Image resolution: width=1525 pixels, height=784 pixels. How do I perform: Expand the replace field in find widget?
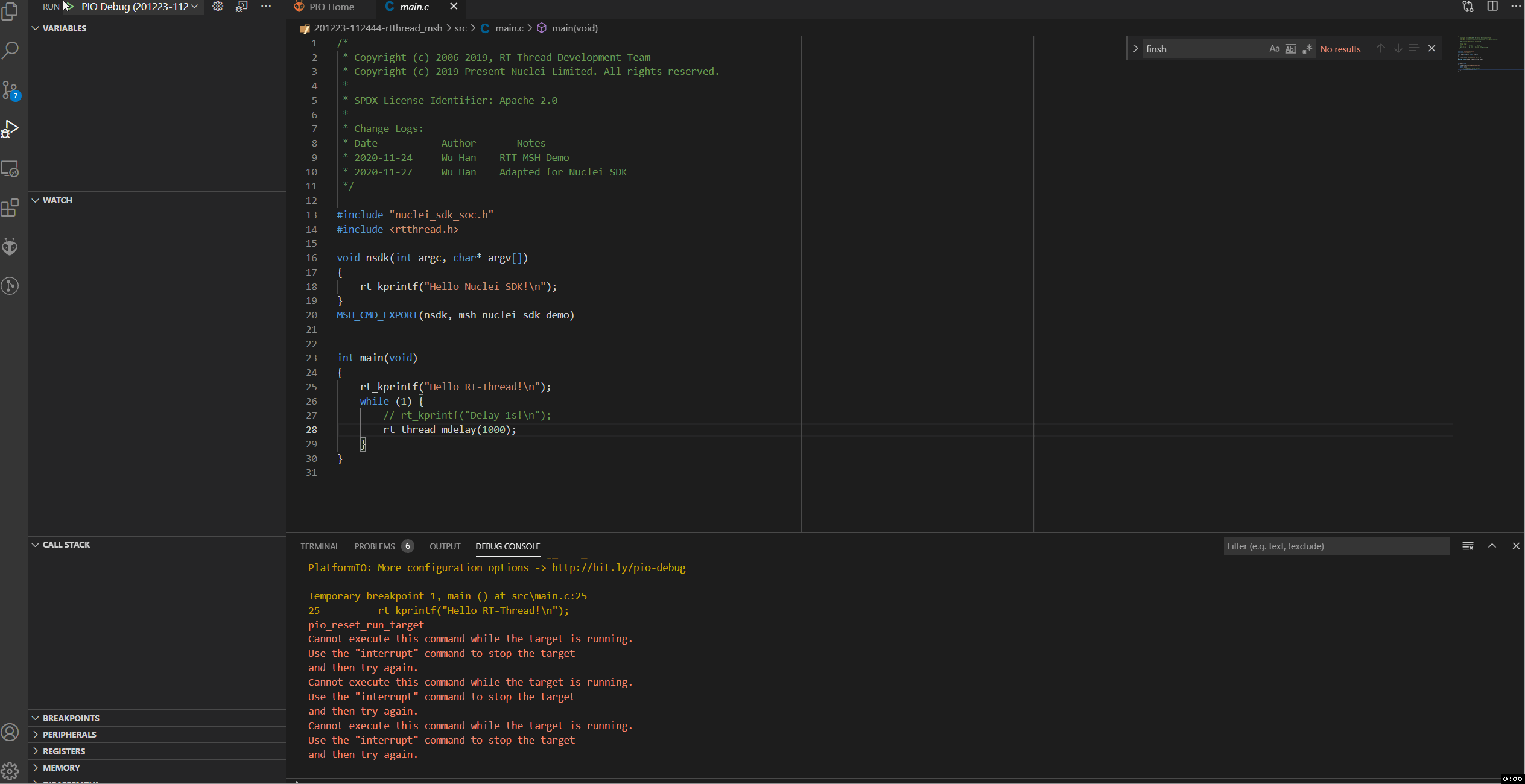(1135, 49)
